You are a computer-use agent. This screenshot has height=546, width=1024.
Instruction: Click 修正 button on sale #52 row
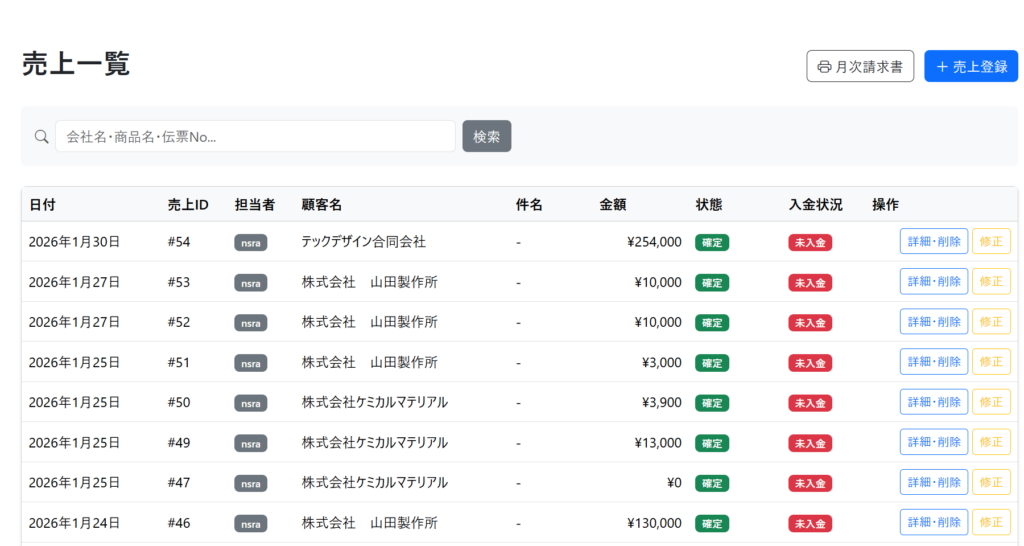point(991,322)
